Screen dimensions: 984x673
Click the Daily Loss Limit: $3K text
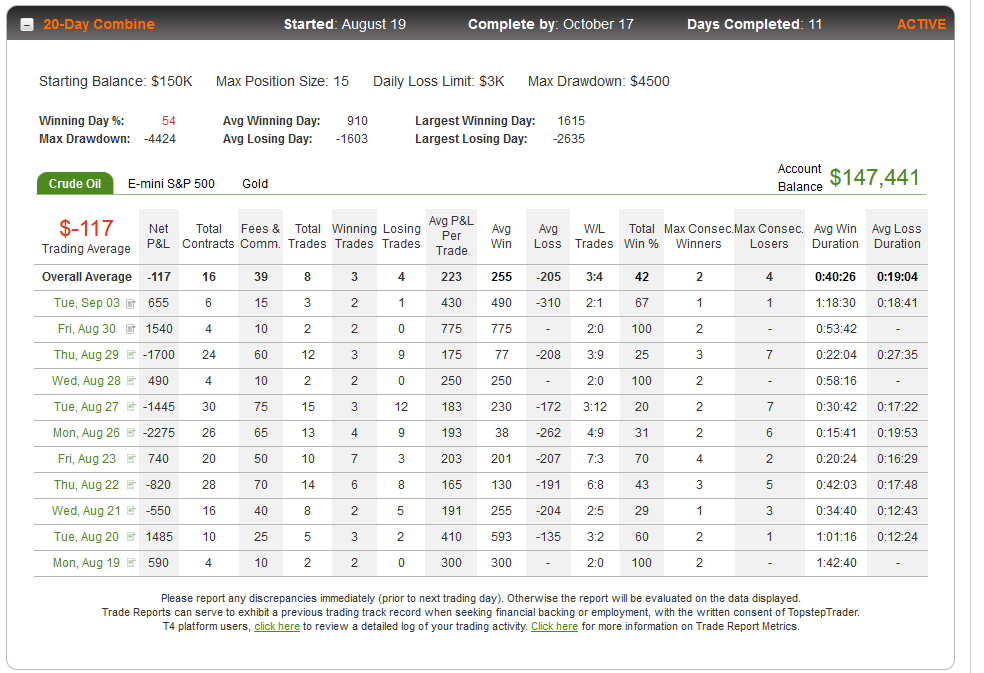pyautogui.click(x=439, y=82)
